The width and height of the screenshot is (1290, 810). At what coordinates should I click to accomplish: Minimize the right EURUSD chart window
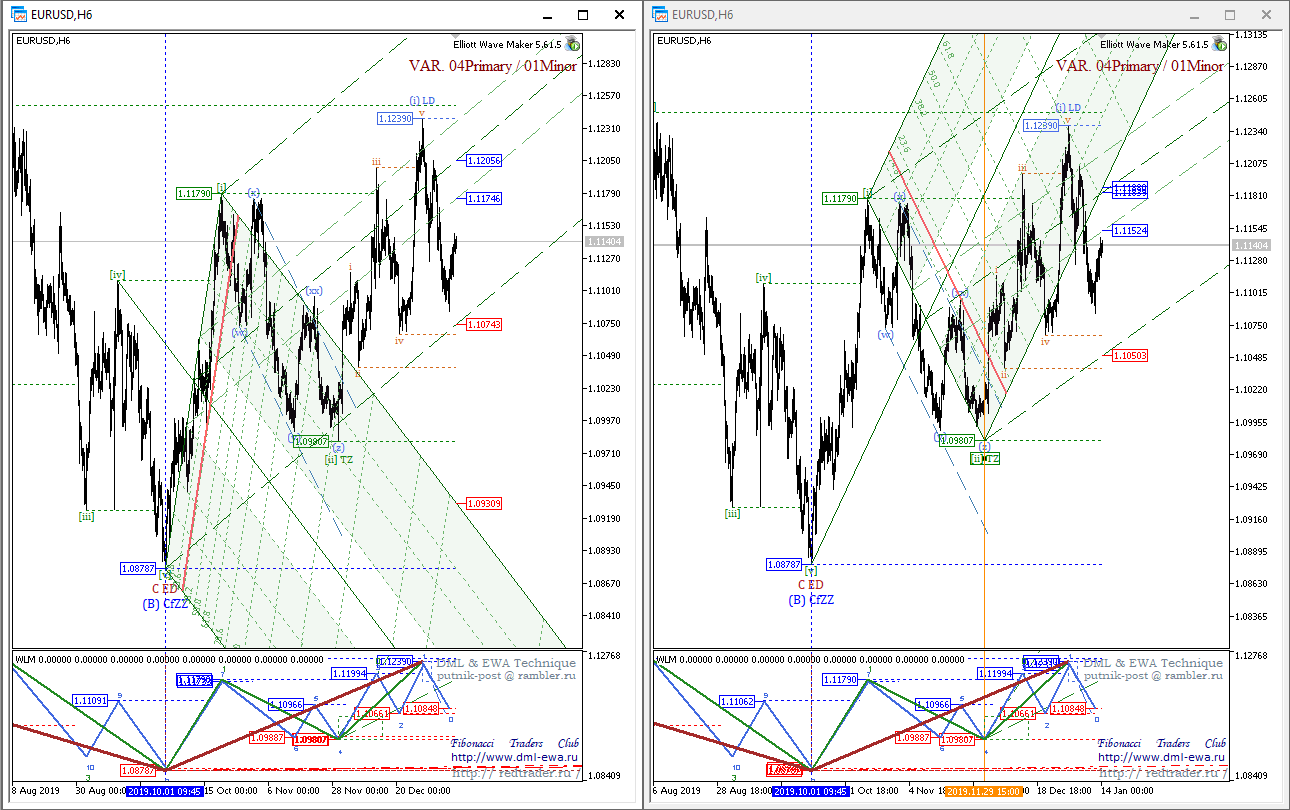coord(1194,15)
